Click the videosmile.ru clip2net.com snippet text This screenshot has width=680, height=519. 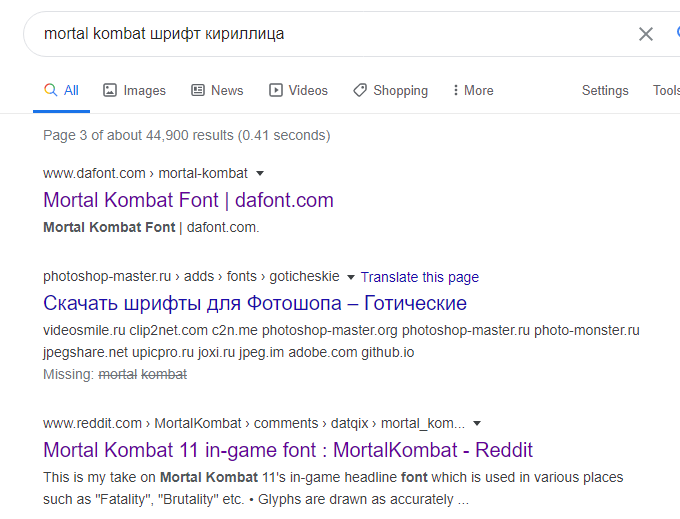point(341,341)
